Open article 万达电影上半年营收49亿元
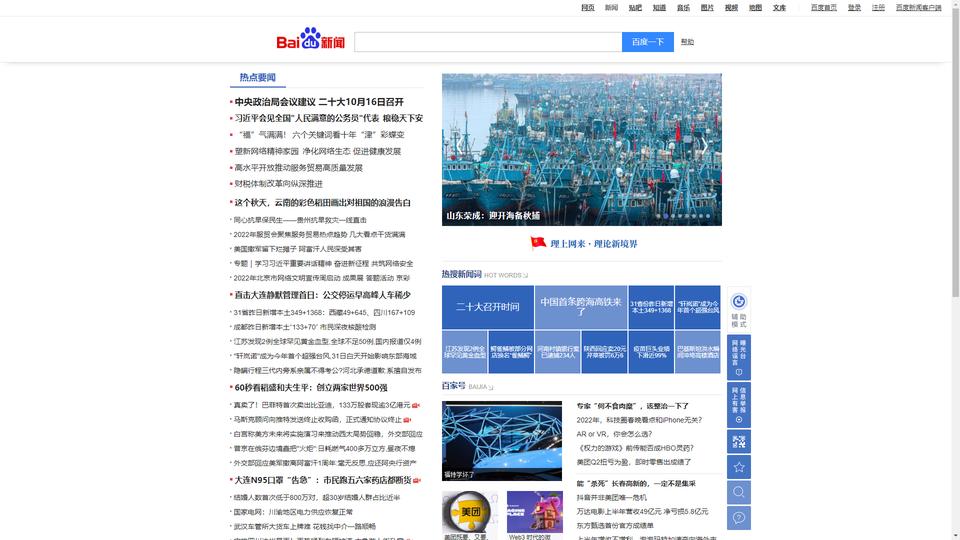Image resolution: width=960 pixels, height=540 pixels. pos(642,511)
